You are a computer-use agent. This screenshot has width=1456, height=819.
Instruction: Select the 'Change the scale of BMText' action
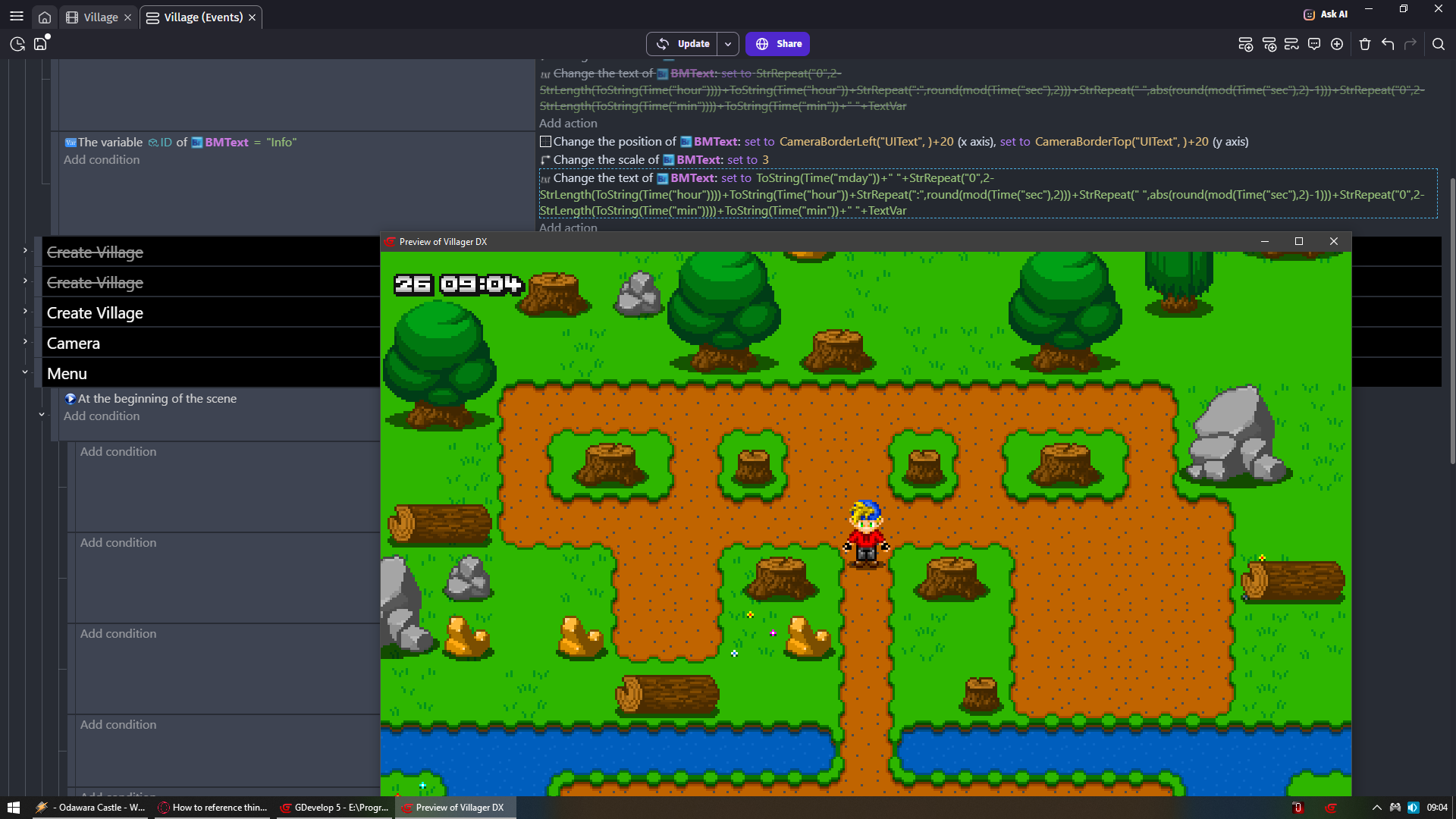(x=655, y=160)
